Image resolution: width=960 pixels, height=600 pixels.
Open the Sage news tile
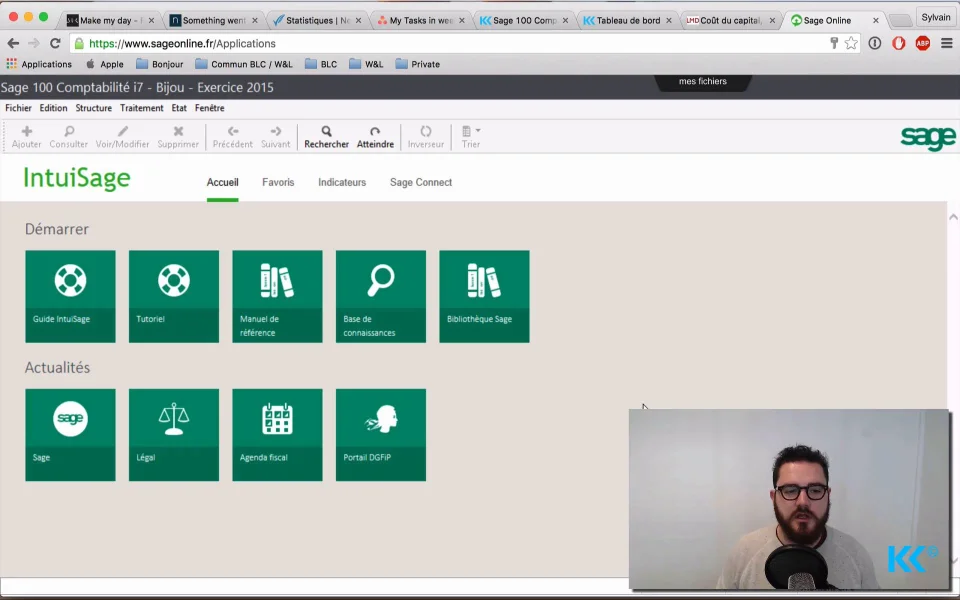[70, 435]
